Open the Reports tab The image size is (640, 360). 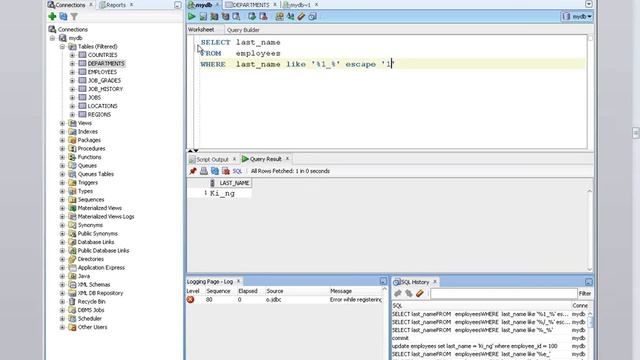[x=116, y=5]
